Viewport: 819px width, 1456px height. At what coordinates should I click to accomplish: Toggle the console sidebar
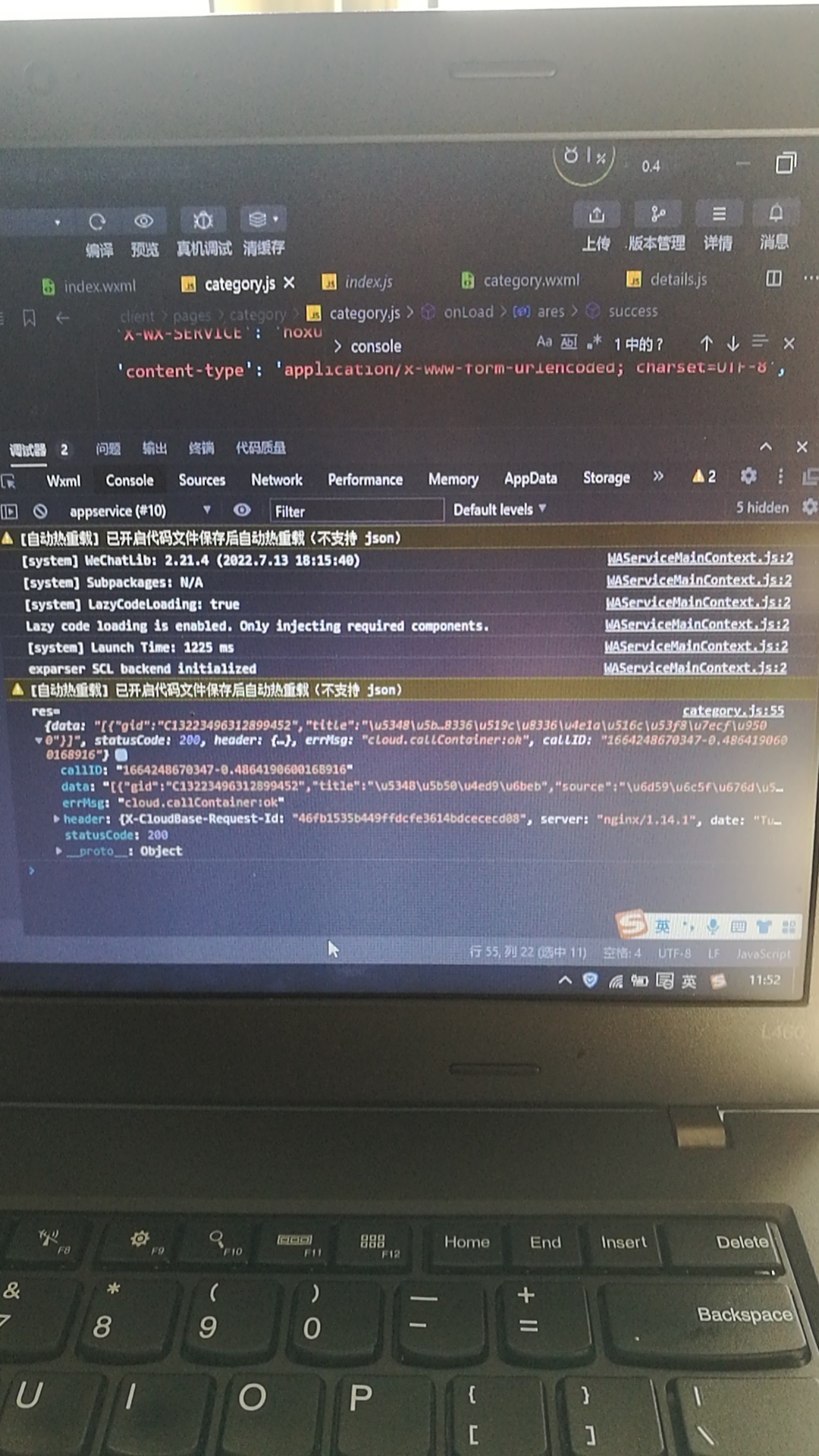click(9, 511)
